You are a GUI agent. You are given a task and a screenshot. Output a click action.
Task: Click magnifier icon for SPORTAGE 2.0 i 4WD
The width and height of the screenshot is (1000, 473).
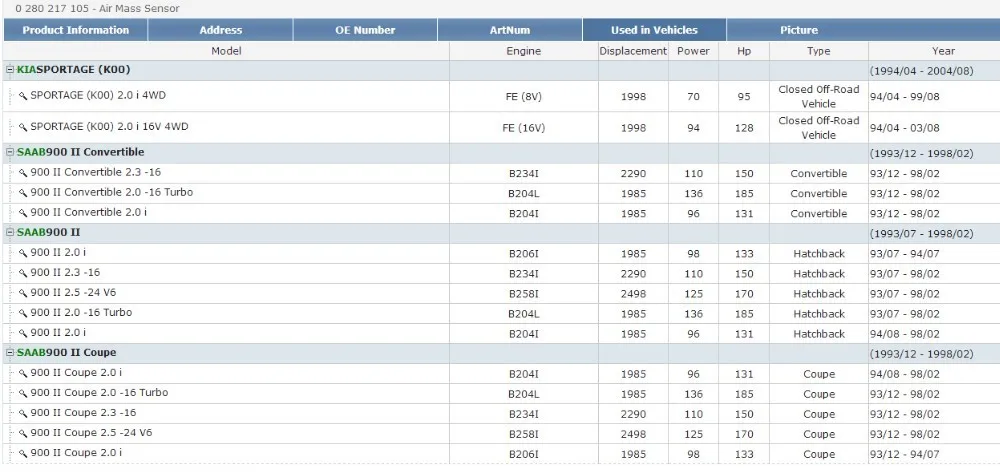[x=22, y=96]
